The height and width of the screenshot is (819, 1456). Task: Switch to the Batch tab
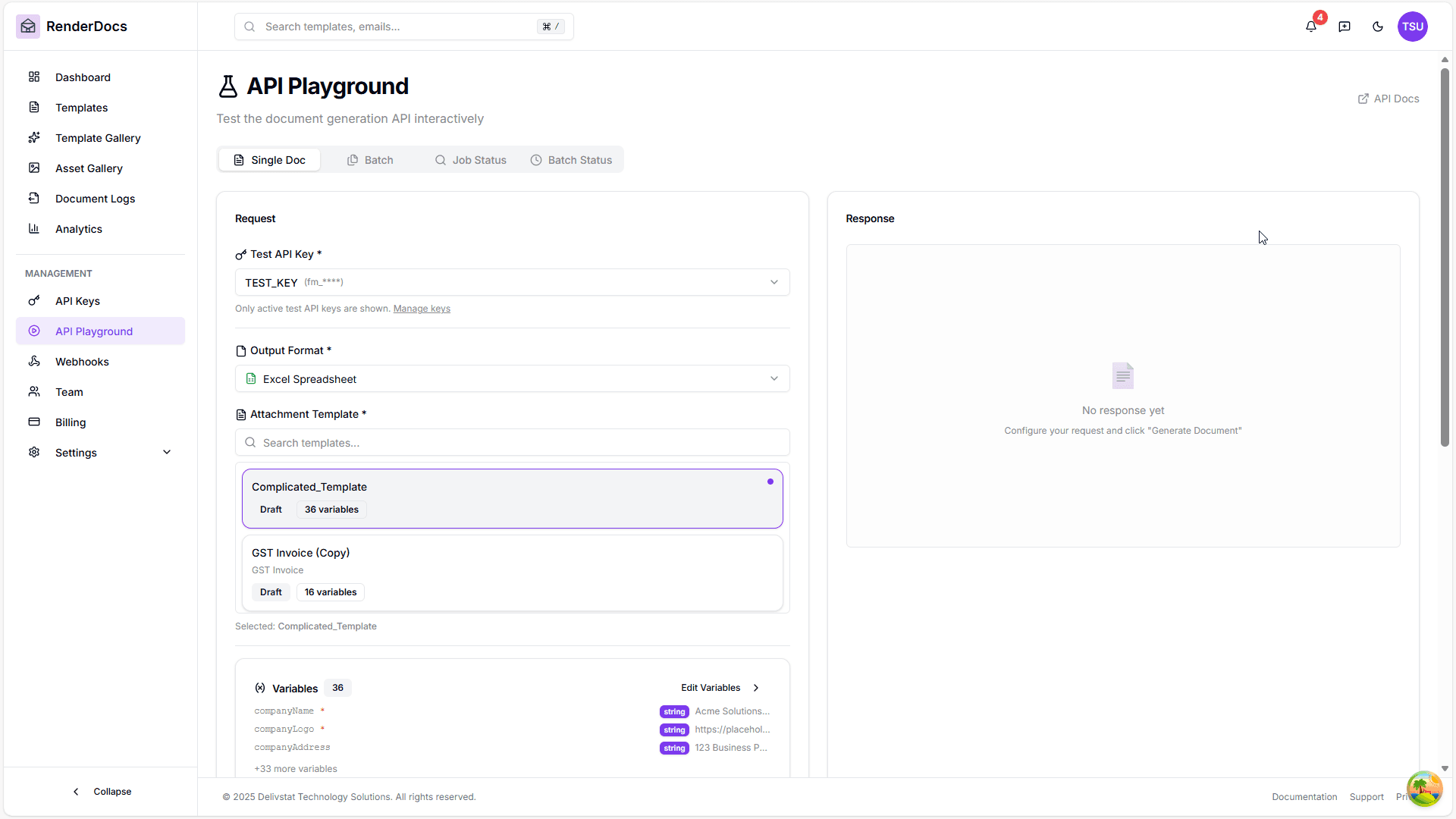(x=371, y=160)
